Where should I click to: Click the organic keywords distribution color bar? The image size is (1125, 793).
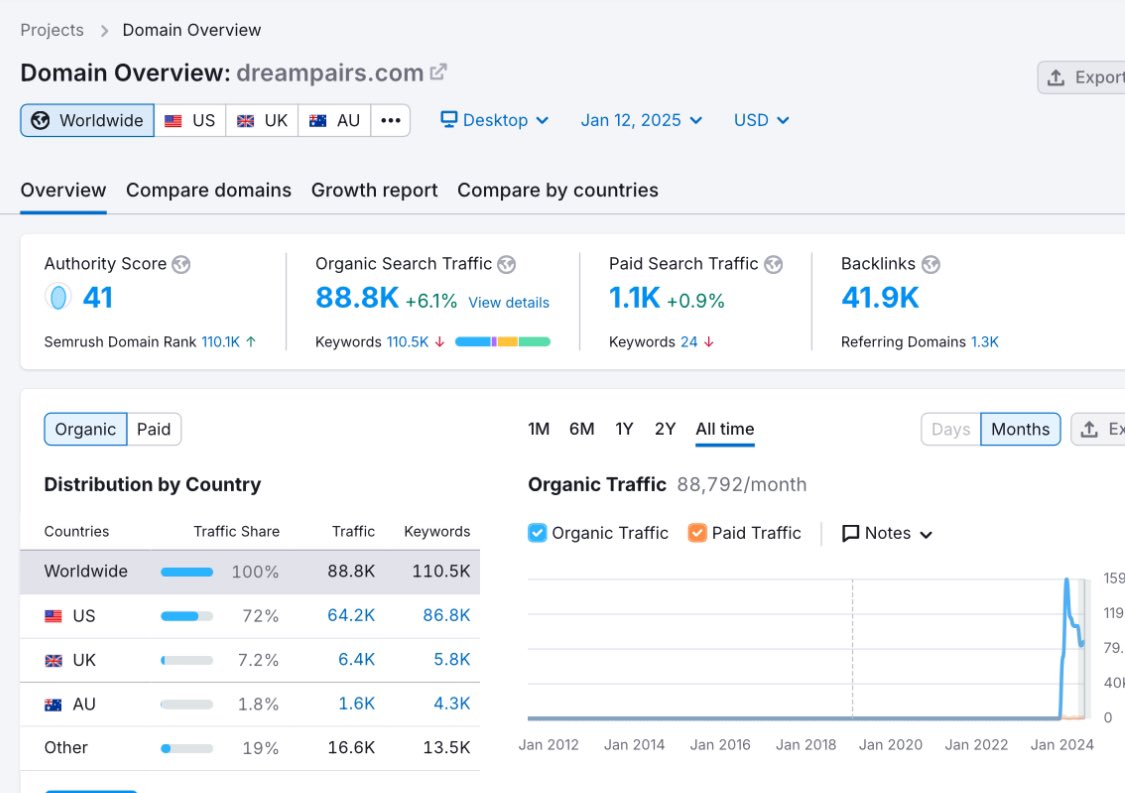pyautogui.click(x=502, y=342)
